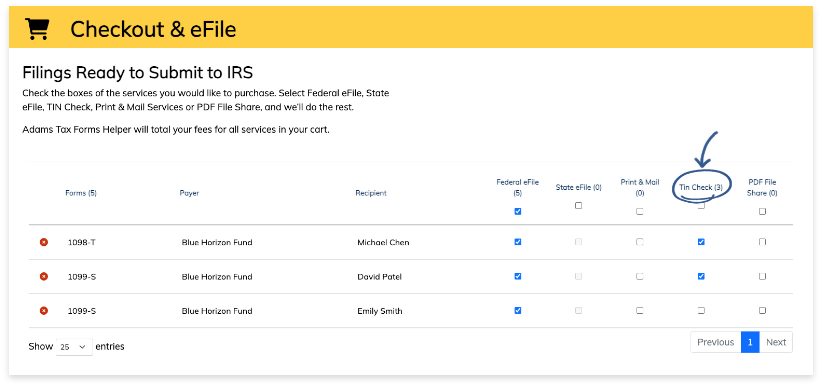Uncheck Tin Check for David Patel
The image size is (822, 387).
coord(701,276)
